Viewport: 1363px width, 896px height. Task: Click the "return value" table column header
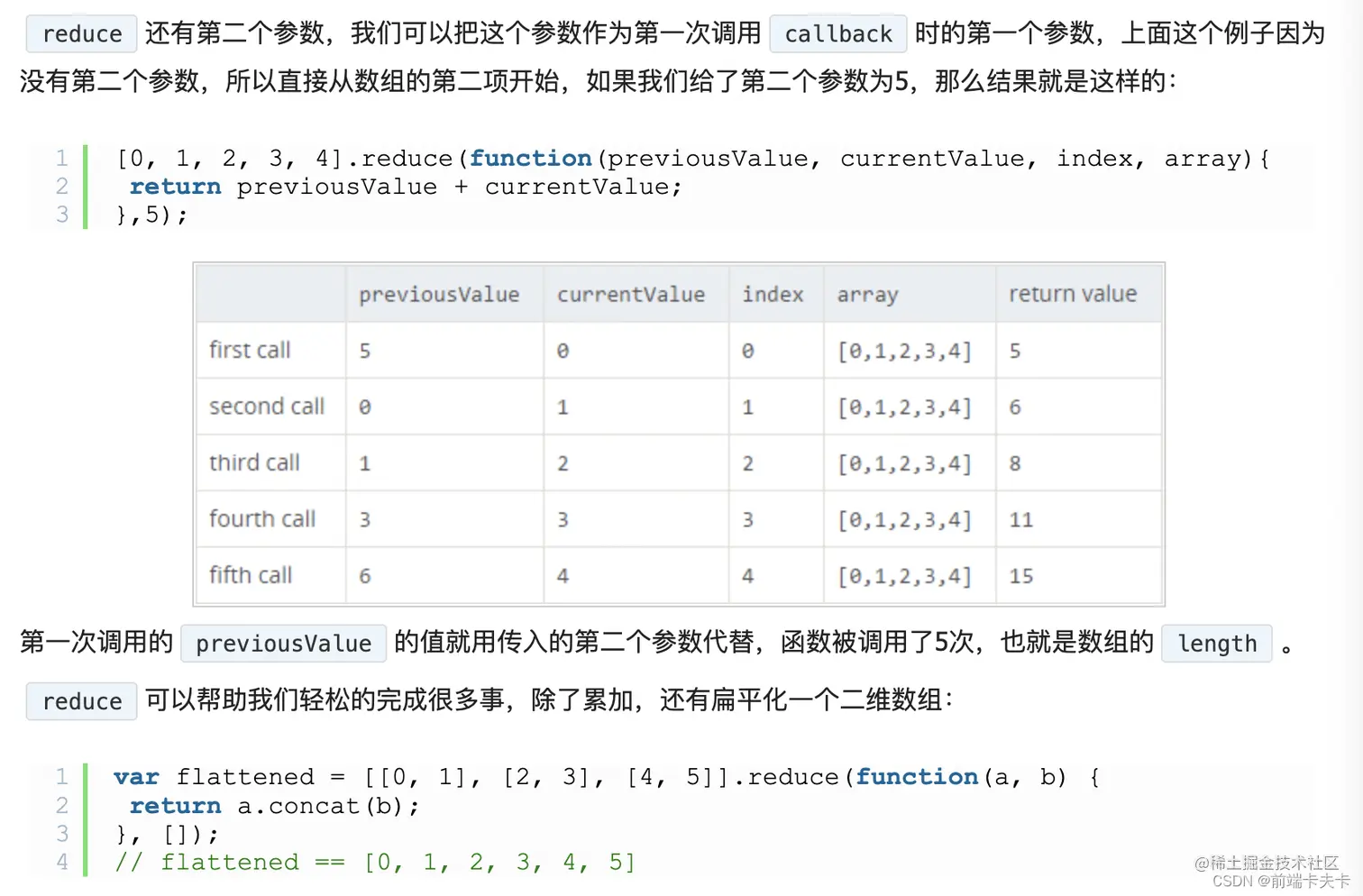tap(1073, 294)
